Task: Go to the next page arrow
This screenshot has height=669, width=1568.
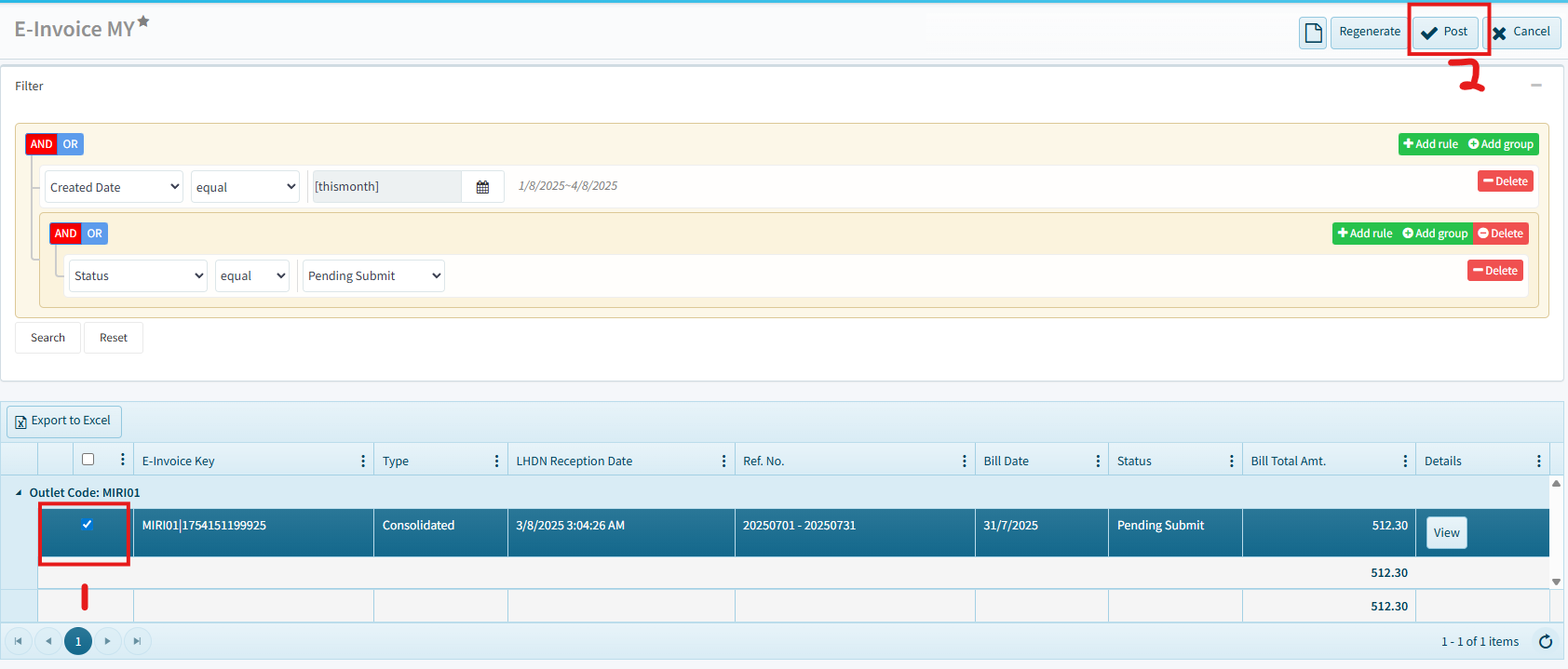Action: tap(108, 641)
